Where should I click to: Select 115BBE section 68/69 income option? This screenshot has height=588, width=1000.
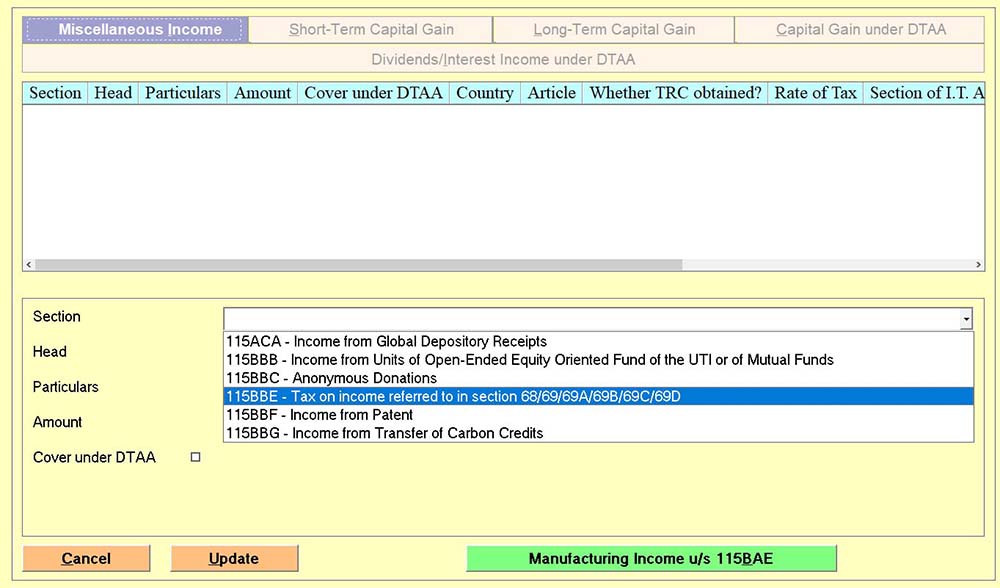(x=453, y=397)
